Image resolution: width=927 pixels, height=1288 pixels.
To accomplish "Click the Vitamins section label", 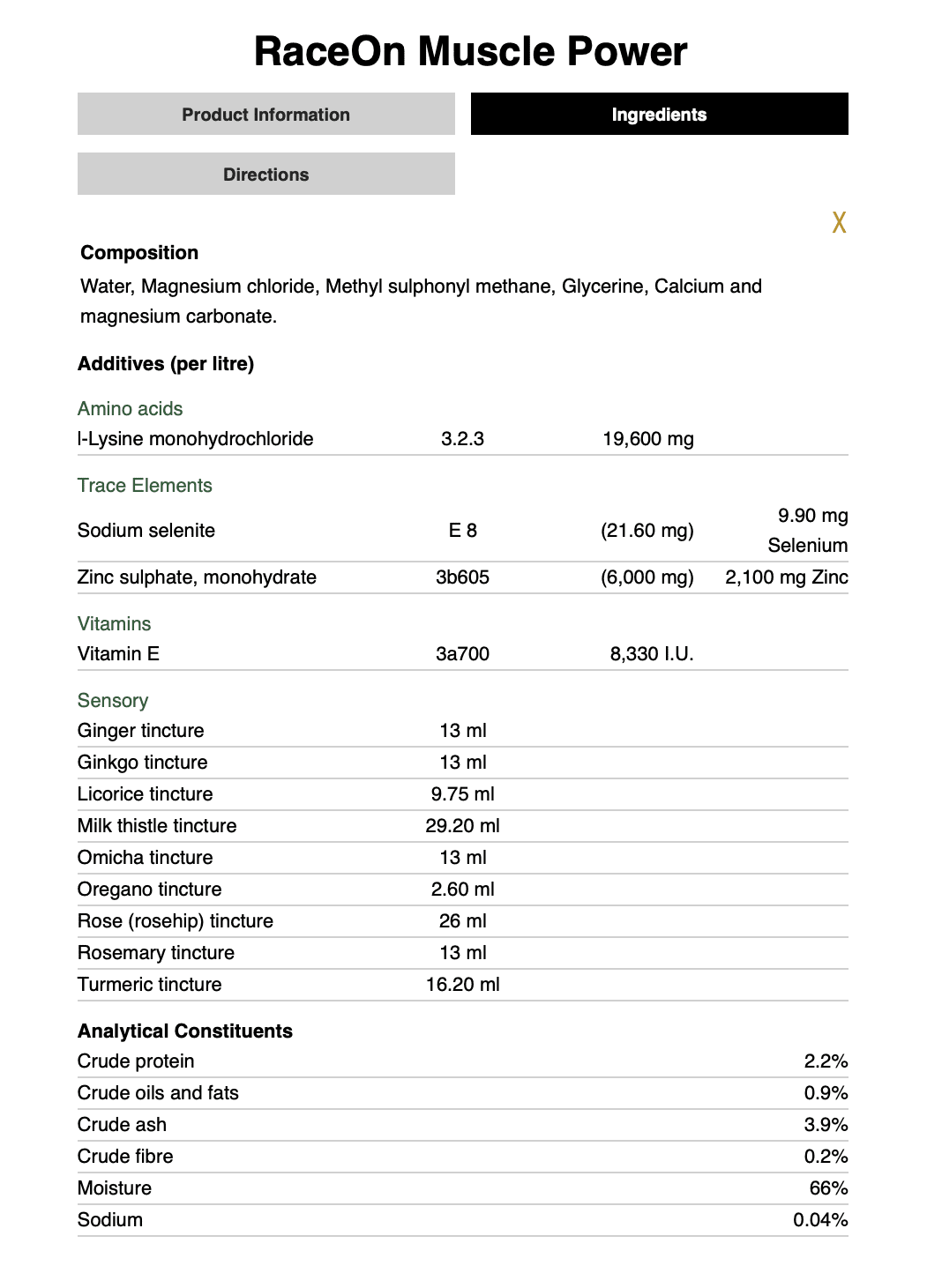I will pyautogui.click(x=114, y=624).
